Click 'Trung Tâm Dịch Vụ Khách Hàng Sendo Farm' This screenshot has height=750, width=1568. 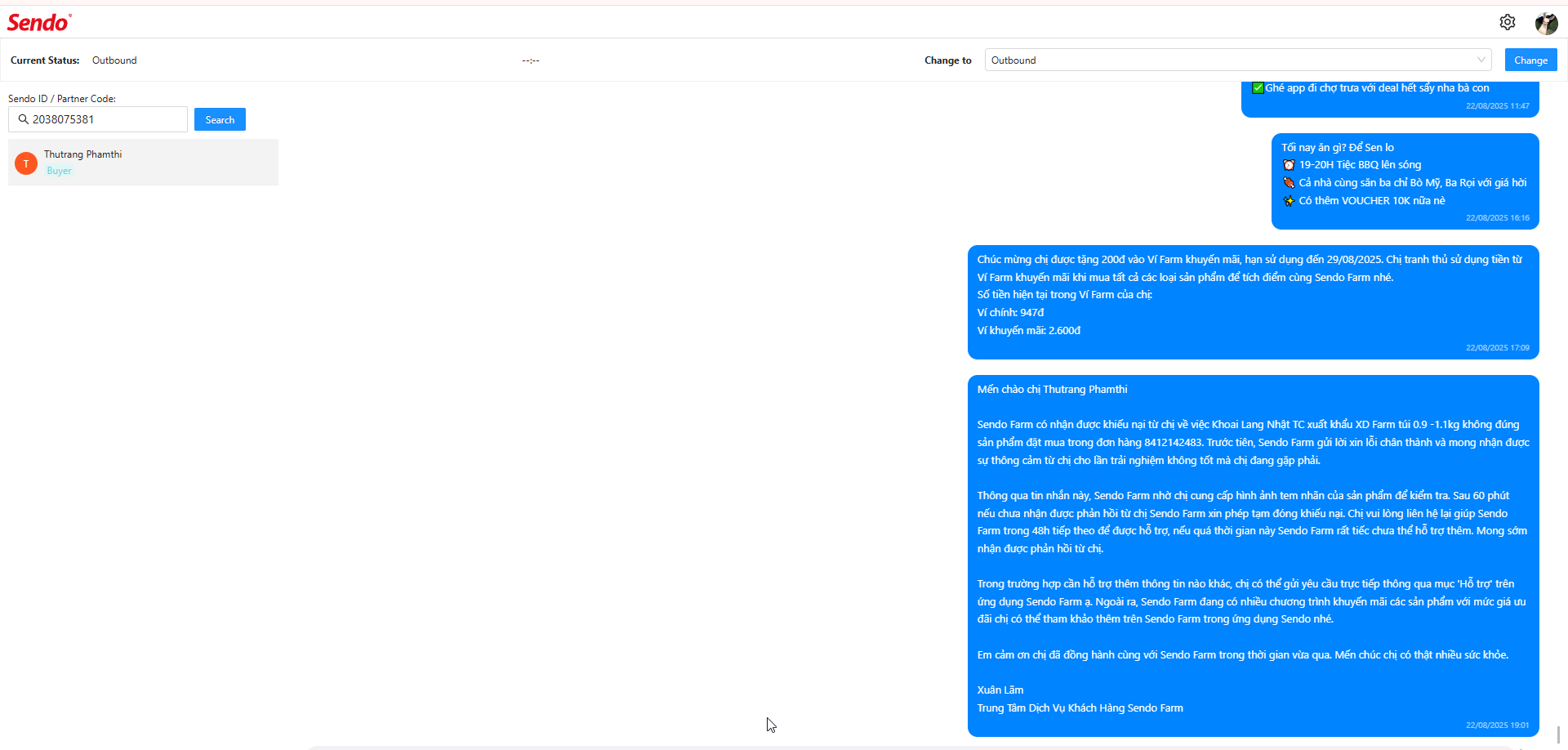1080,708
